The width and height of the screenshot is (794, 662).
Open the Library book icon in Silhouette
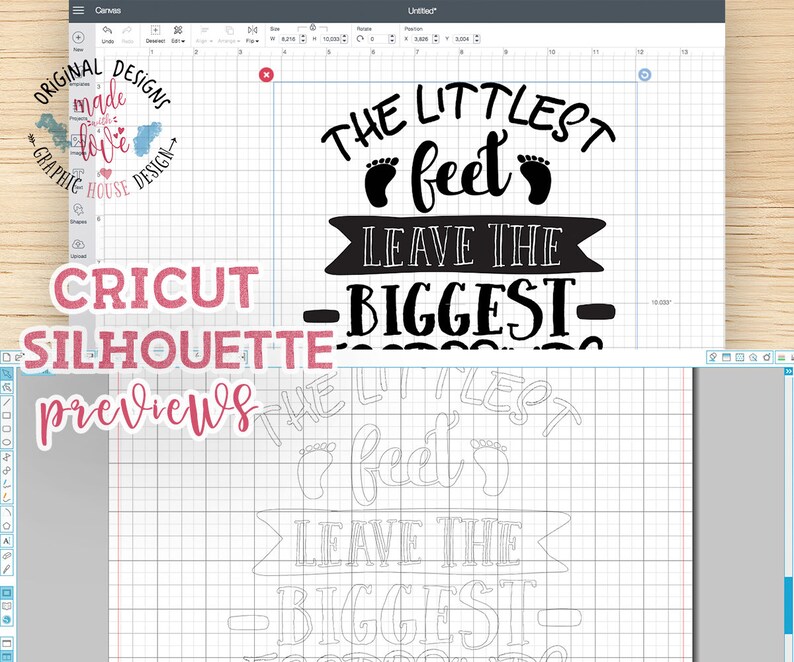pos(7,606)
